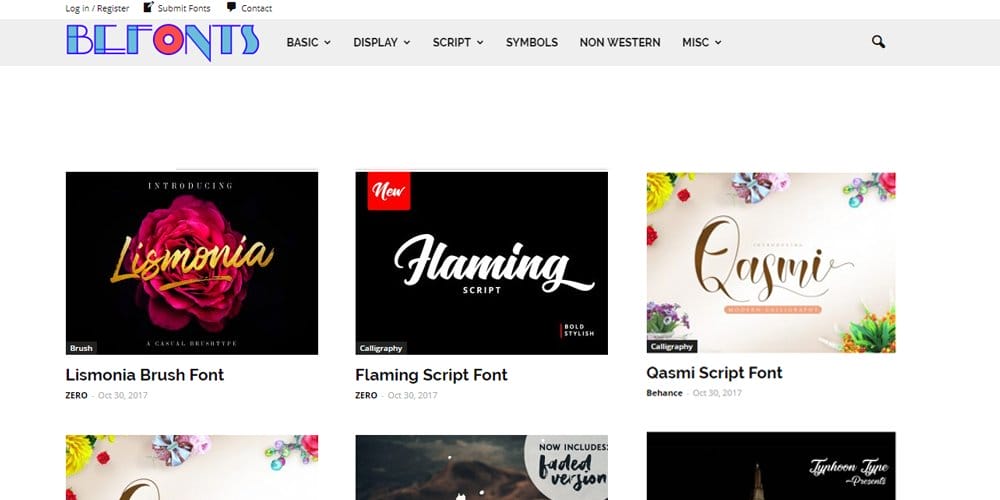
Task: Open the SCRIPT menu item
Action: coord(452,43)
